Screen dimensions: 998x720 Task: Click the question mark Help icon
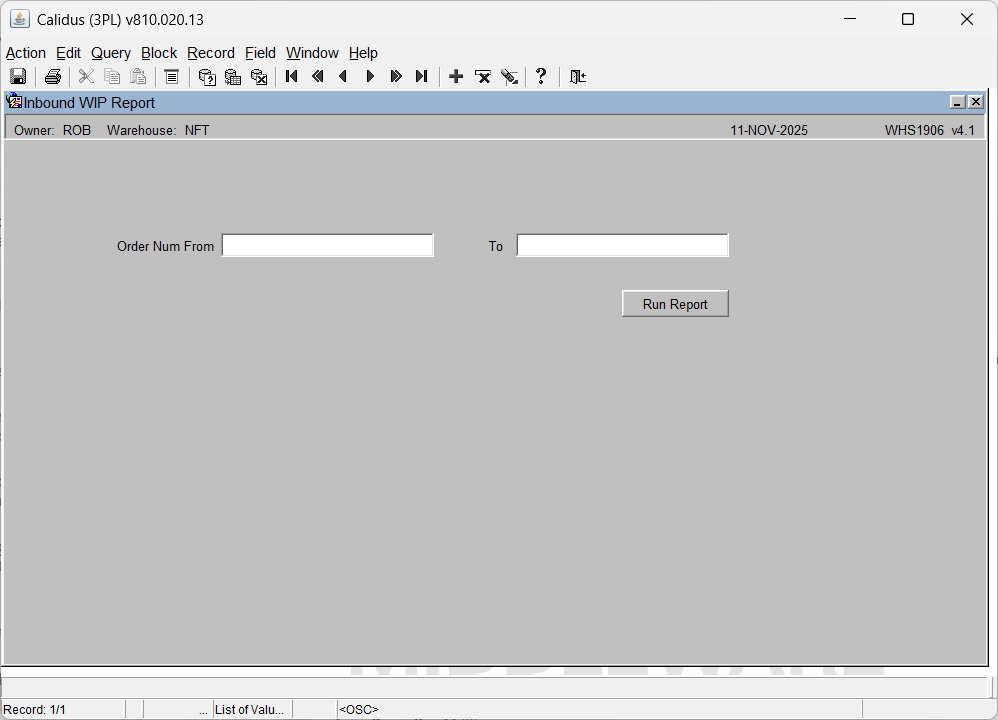pos(541,77)
